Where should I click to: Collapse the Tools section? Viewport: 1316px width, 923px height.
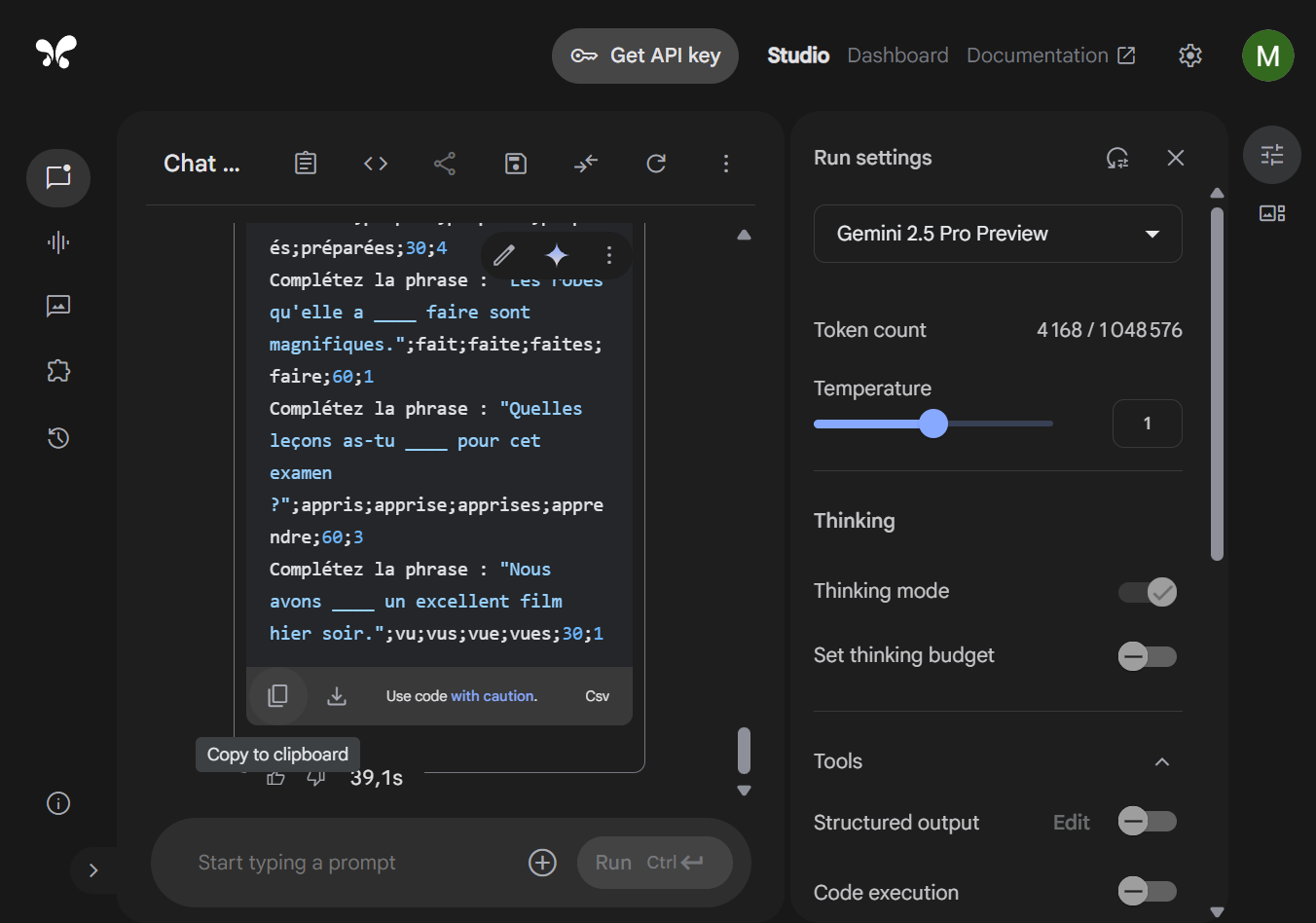point(1162,761)
